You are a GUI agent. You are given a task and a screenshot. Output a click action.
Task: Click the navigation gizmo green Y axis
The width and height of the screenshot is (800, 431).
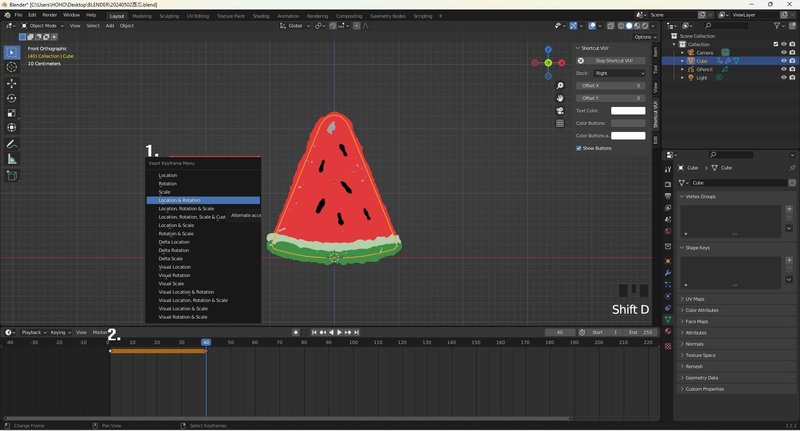548,63
